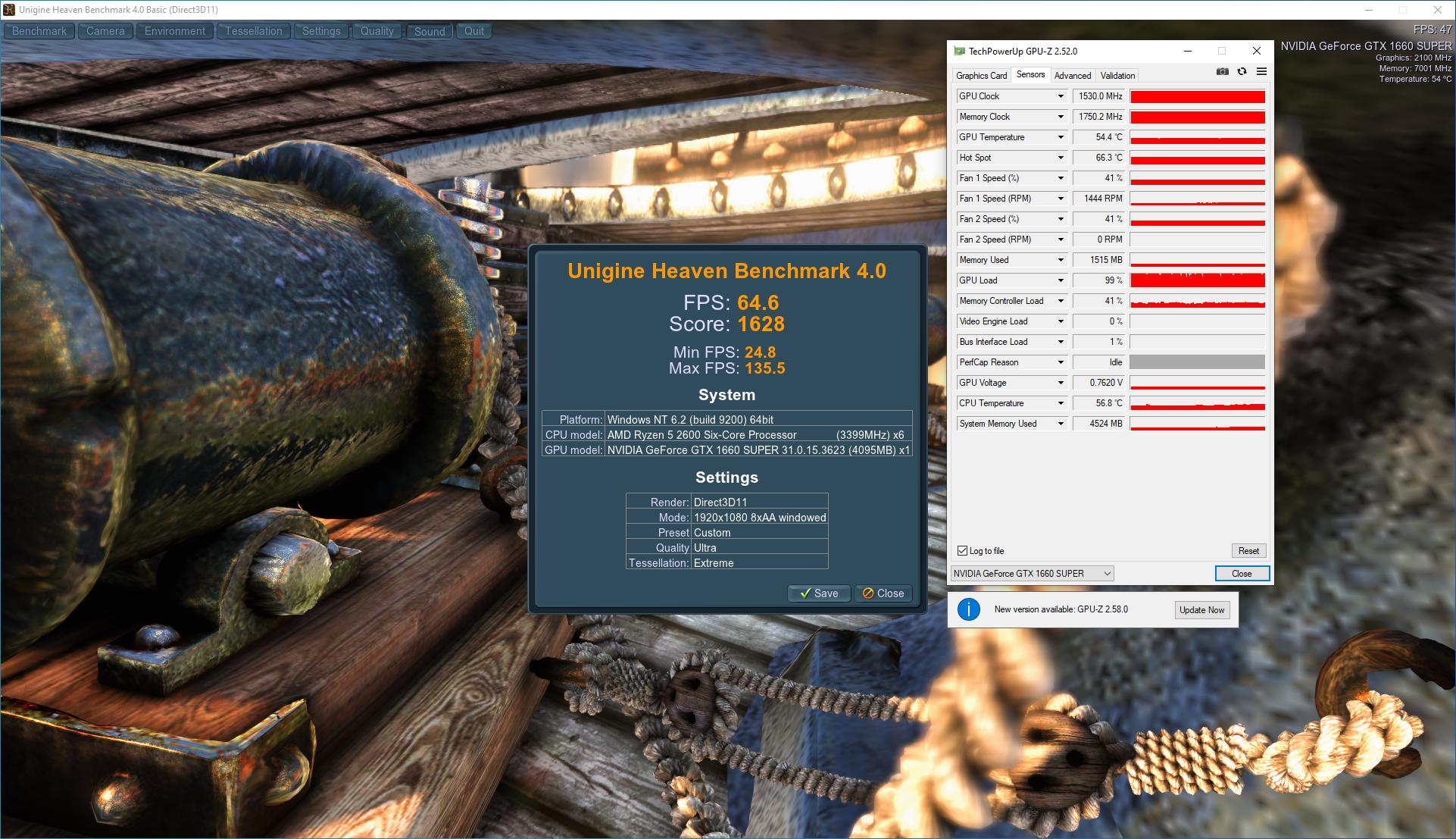Click Update Now for GPU-Z 2.58.0

1201,610
